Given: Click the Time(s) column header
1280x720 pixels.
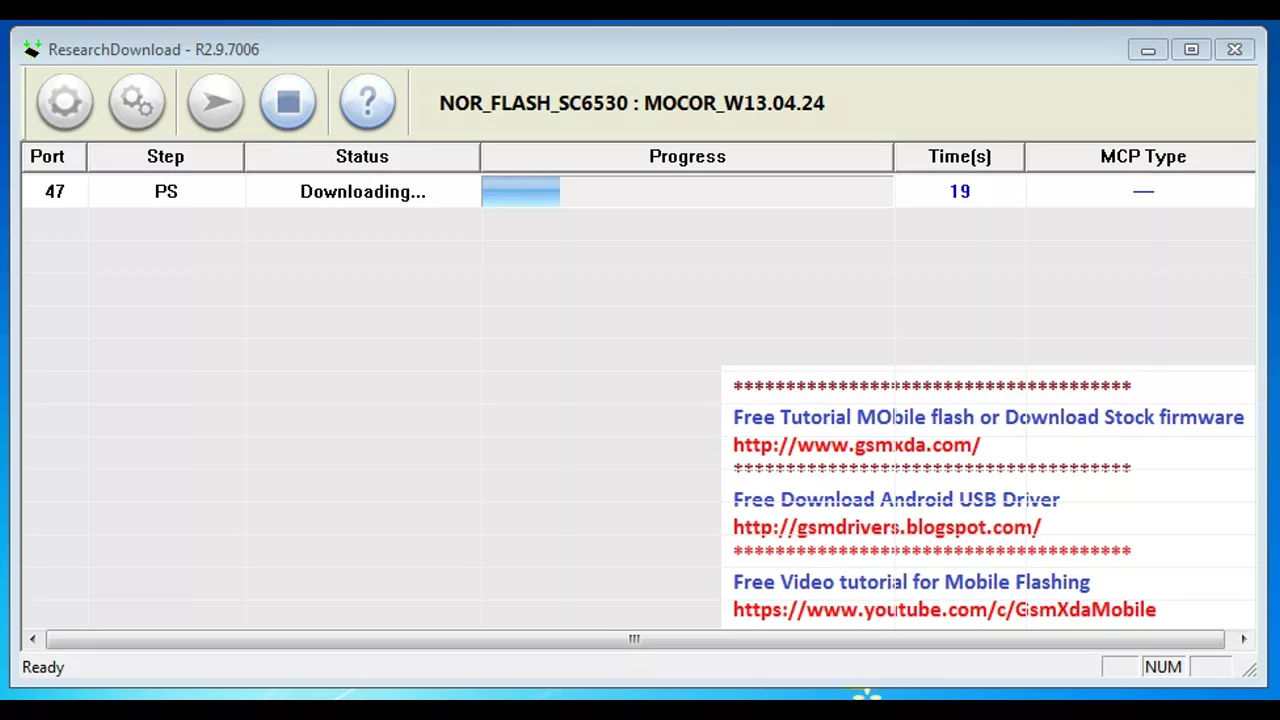Looking at the screenshot, I should pos(959,156).
